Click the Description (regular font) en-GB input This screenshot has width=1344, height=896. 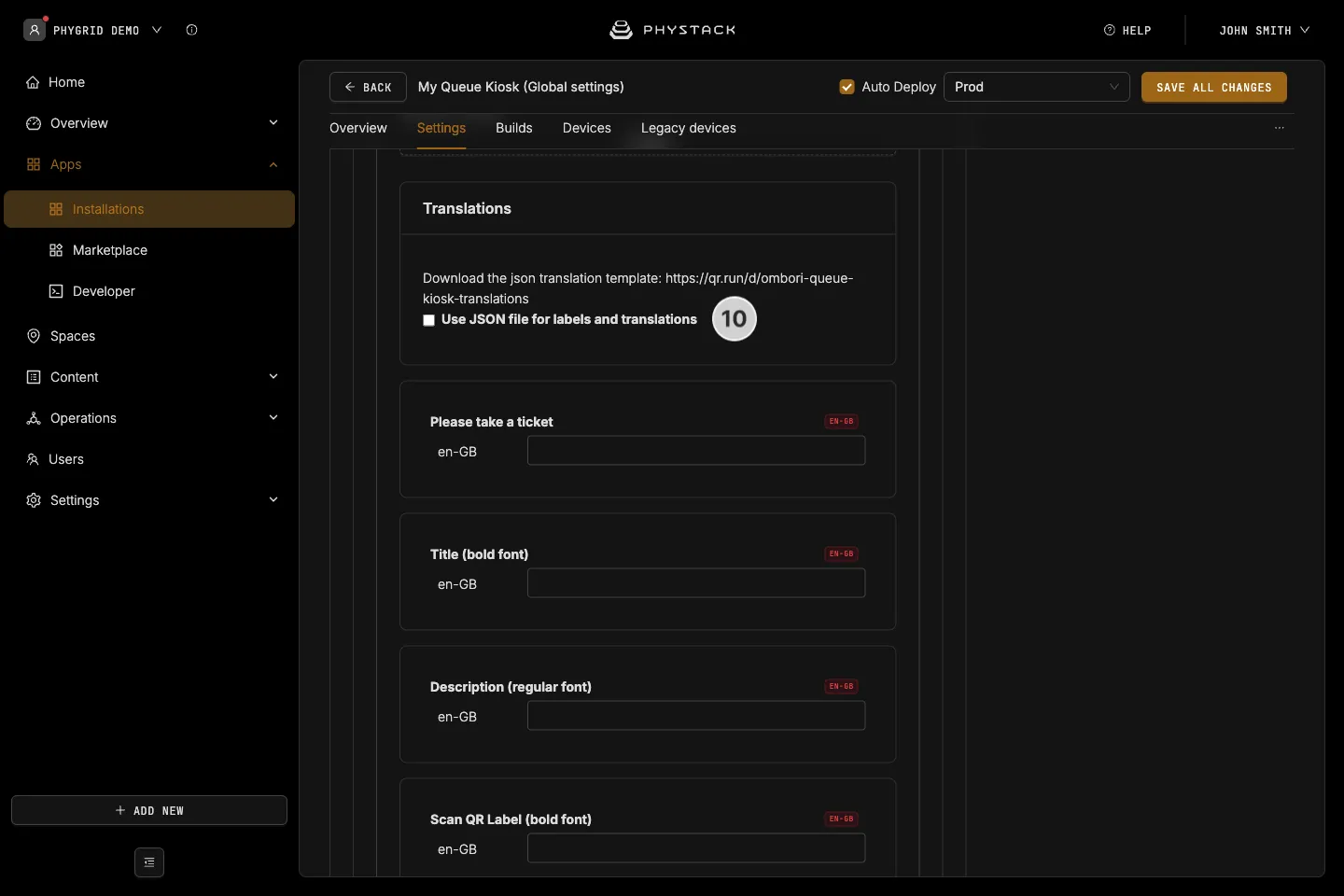tap(696, 716)
